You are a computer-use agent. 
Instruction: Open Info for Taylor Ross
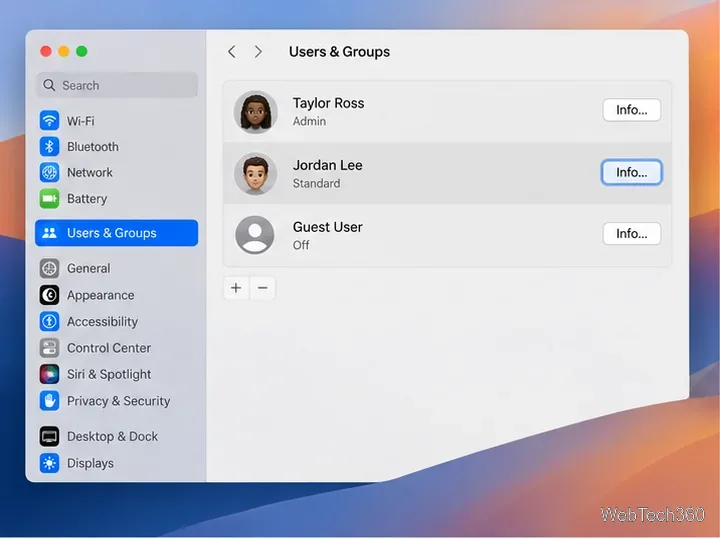point(632,110)
